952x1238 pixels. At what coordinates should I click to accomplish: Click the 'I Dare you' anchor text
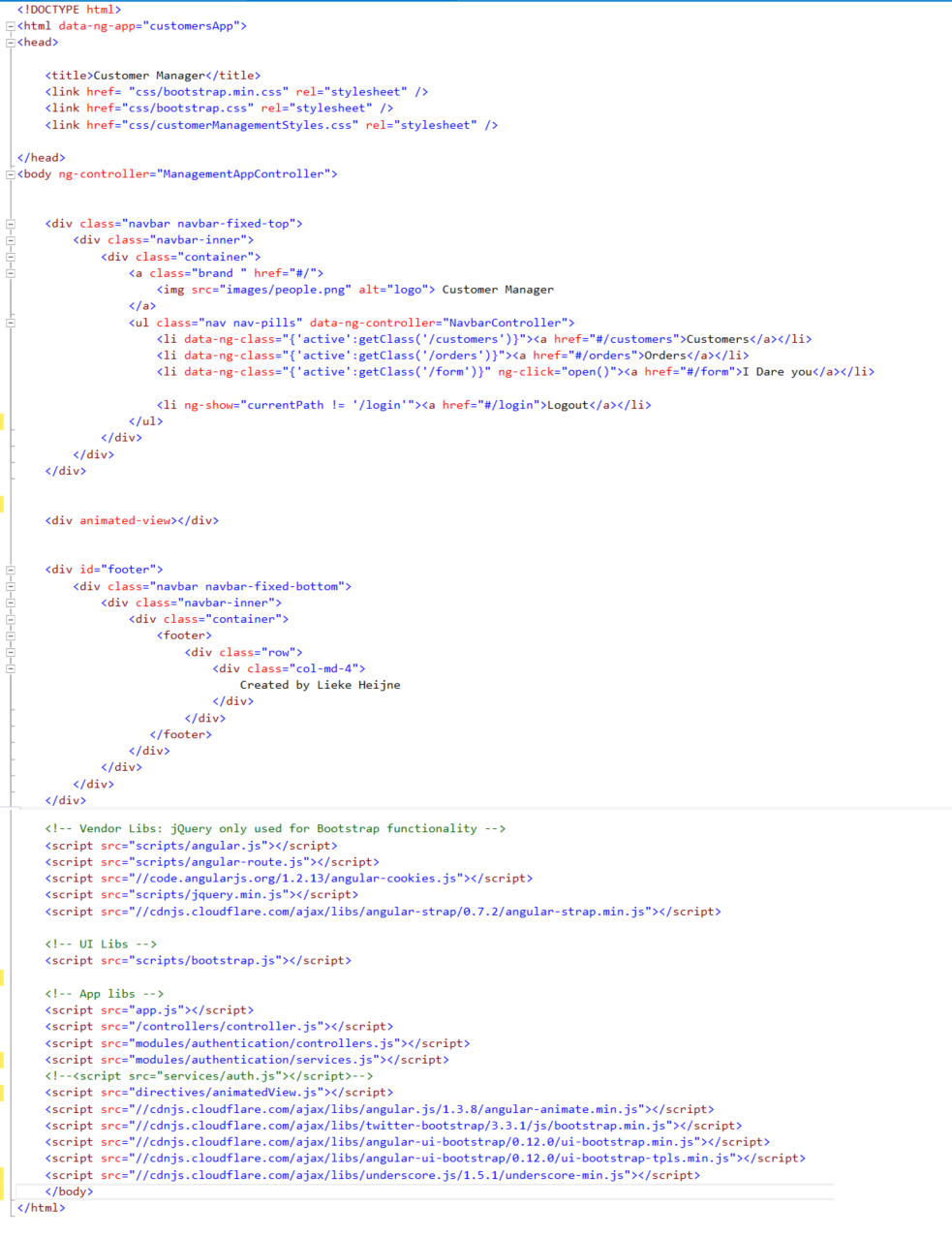[x=778, y=372]
